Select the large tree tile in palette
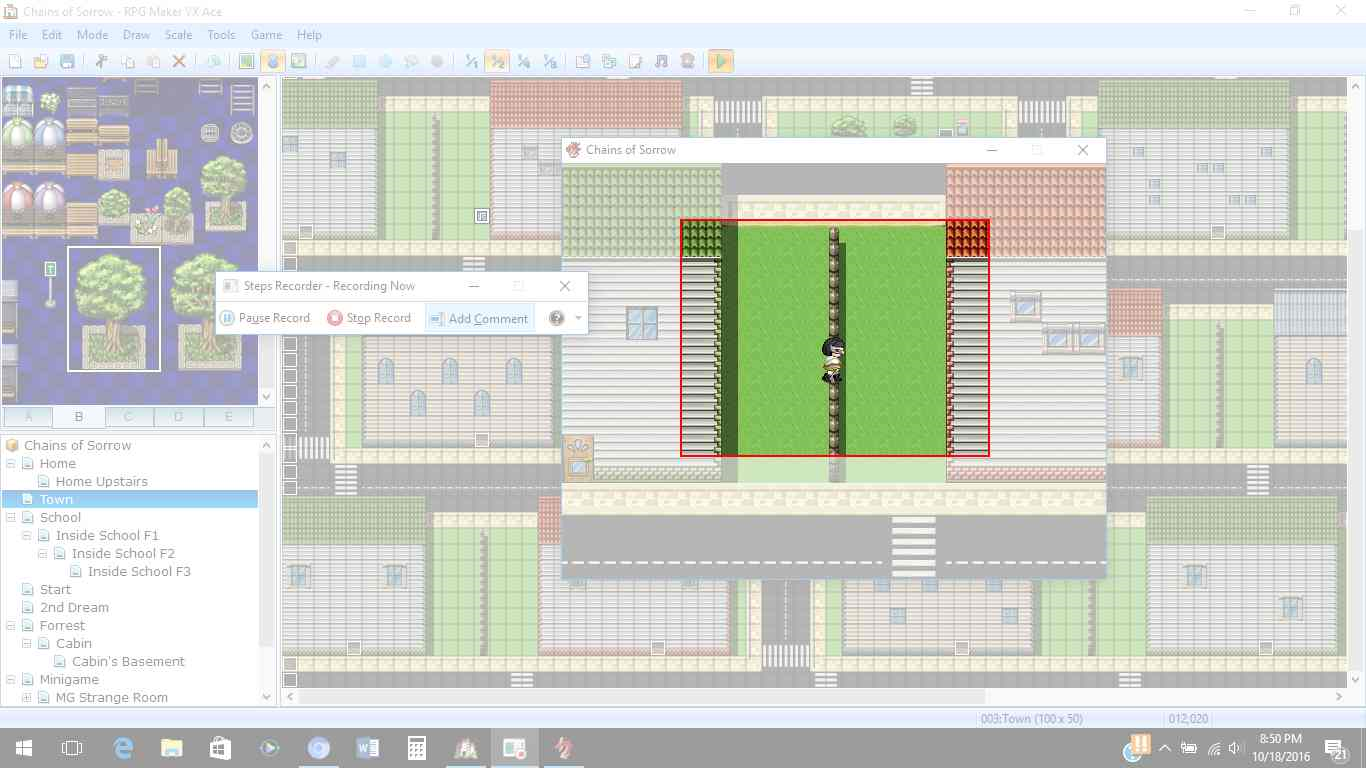 (114, 309)
